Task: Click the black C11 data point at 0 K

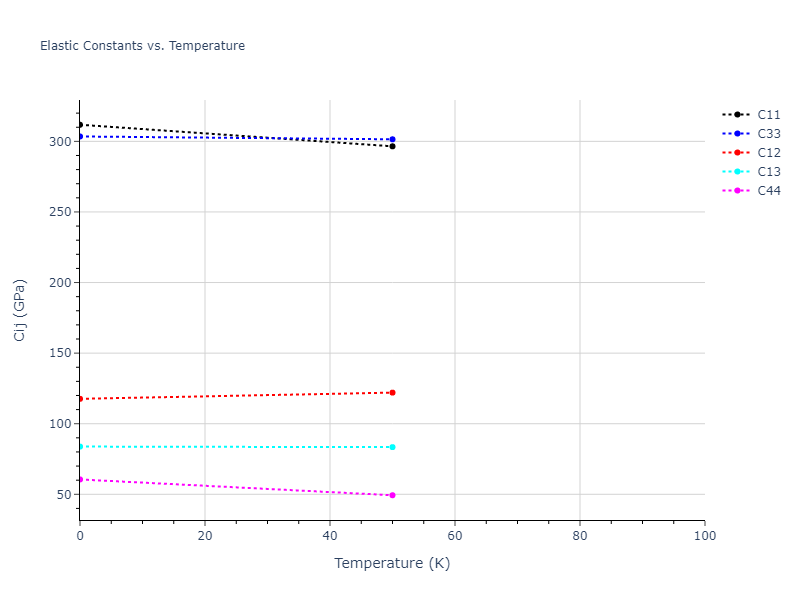Action: pos(80,125)
